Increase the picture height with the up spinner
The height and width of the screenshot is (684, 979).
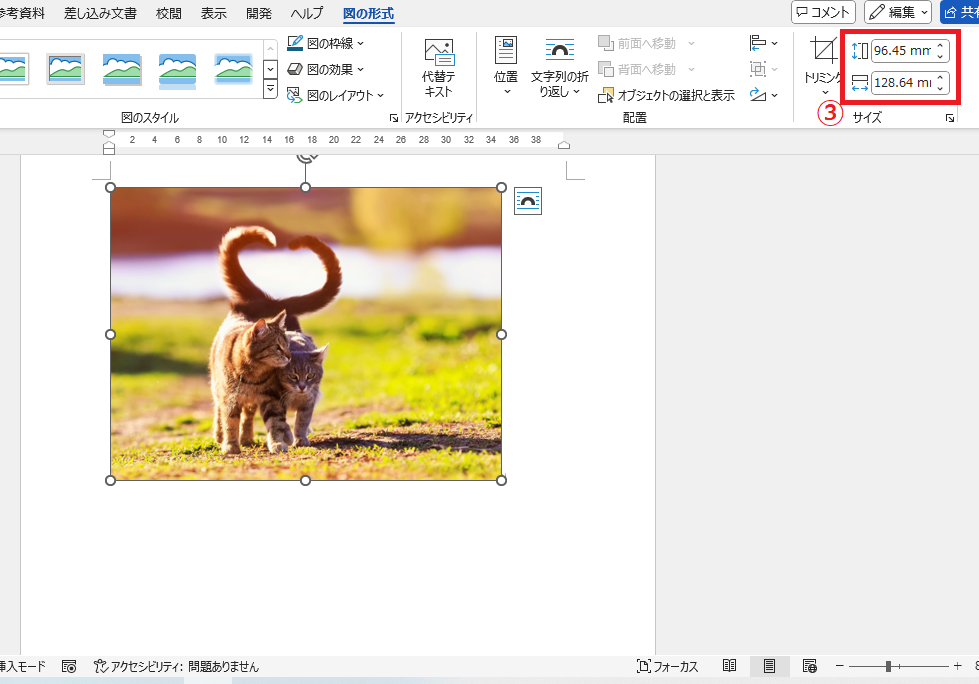pos(940,46)
